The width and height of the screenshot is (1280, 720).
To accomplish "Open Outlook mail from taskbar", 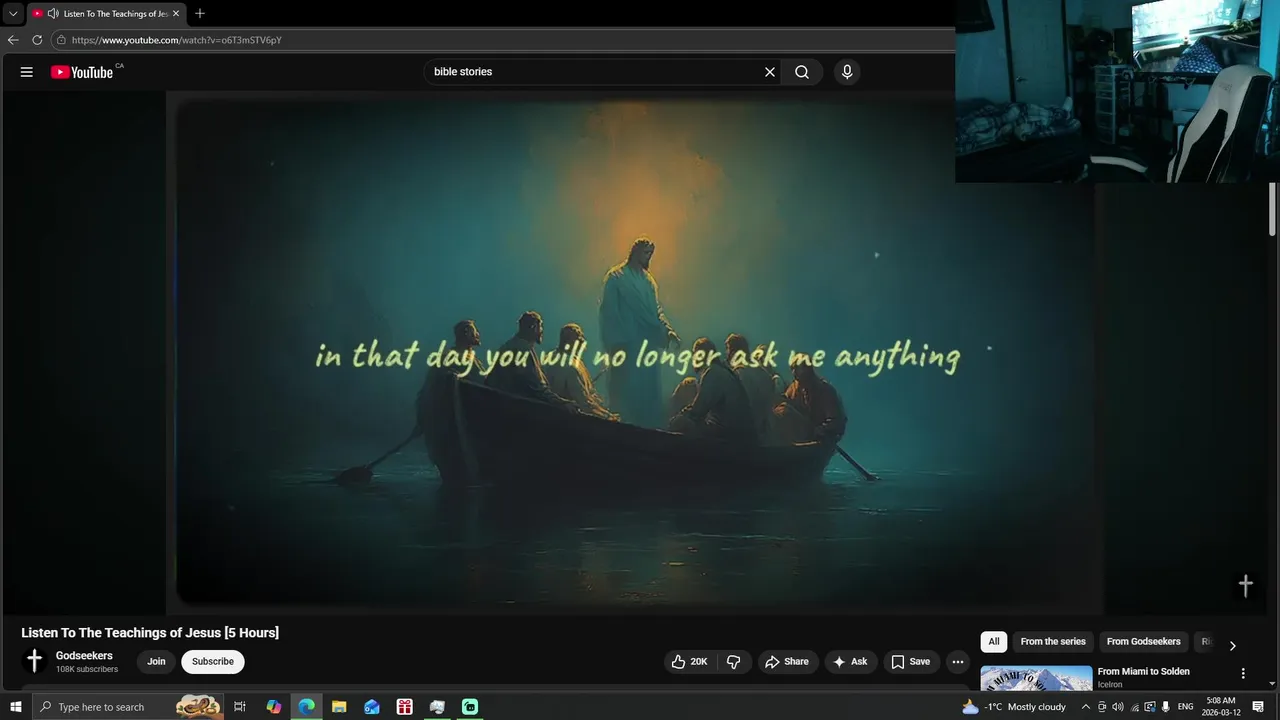I will 372,707.
